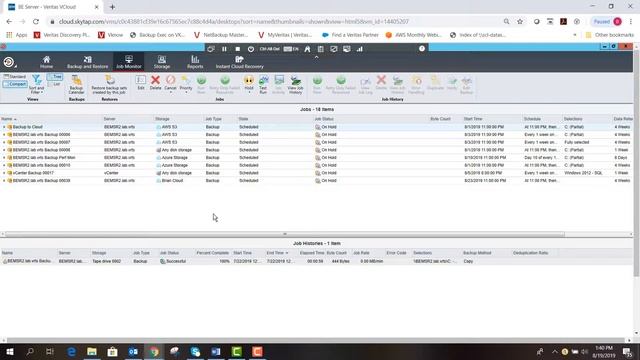Open Skype from taskbar
This screenshot has height=360, width=640.
[x=195, y=351]
